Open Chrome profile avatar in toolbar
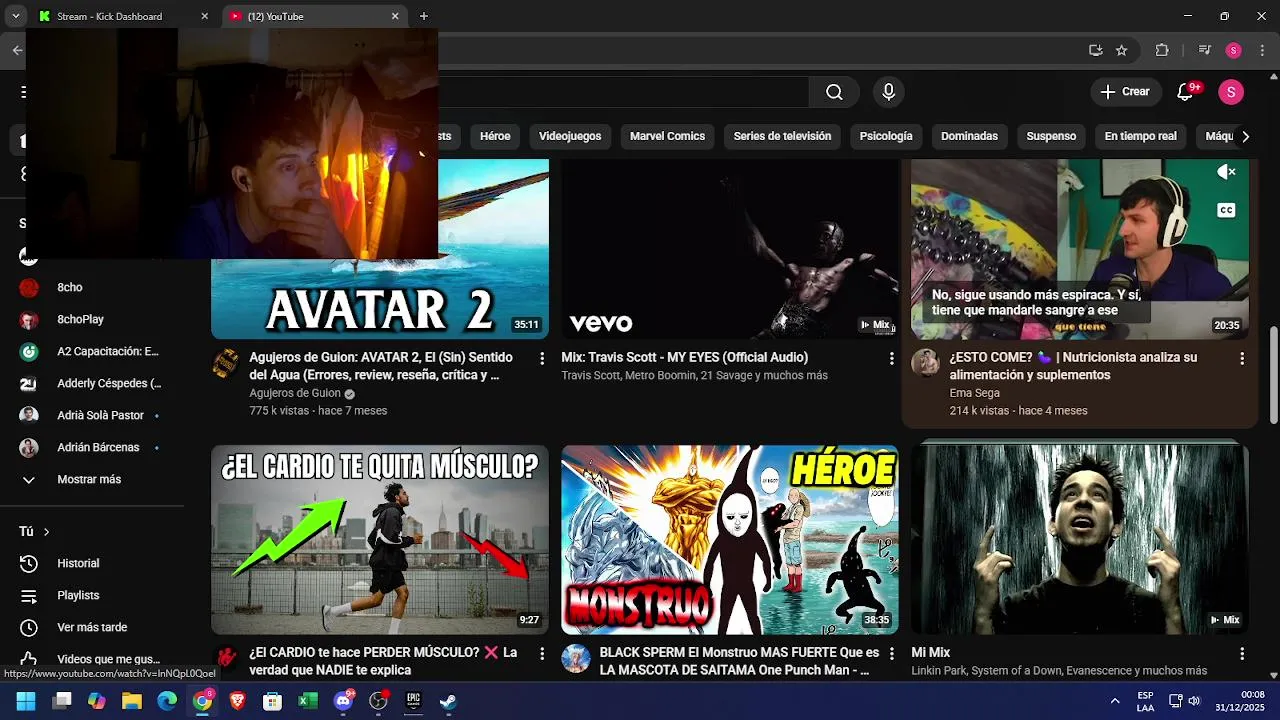 pyautogui.click(x=1233, y=50)
